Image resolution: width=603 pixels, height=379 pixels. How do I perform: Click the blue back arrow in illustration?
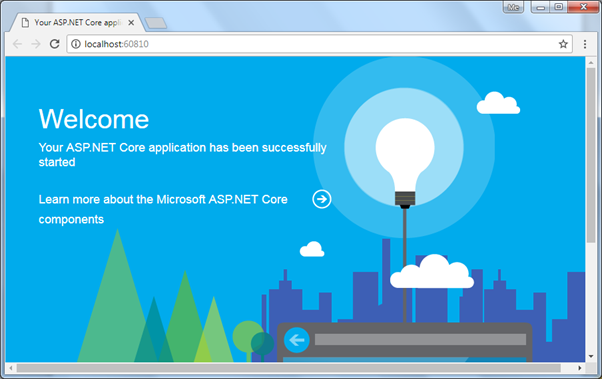pyautogui.click(x=297, y=340)
